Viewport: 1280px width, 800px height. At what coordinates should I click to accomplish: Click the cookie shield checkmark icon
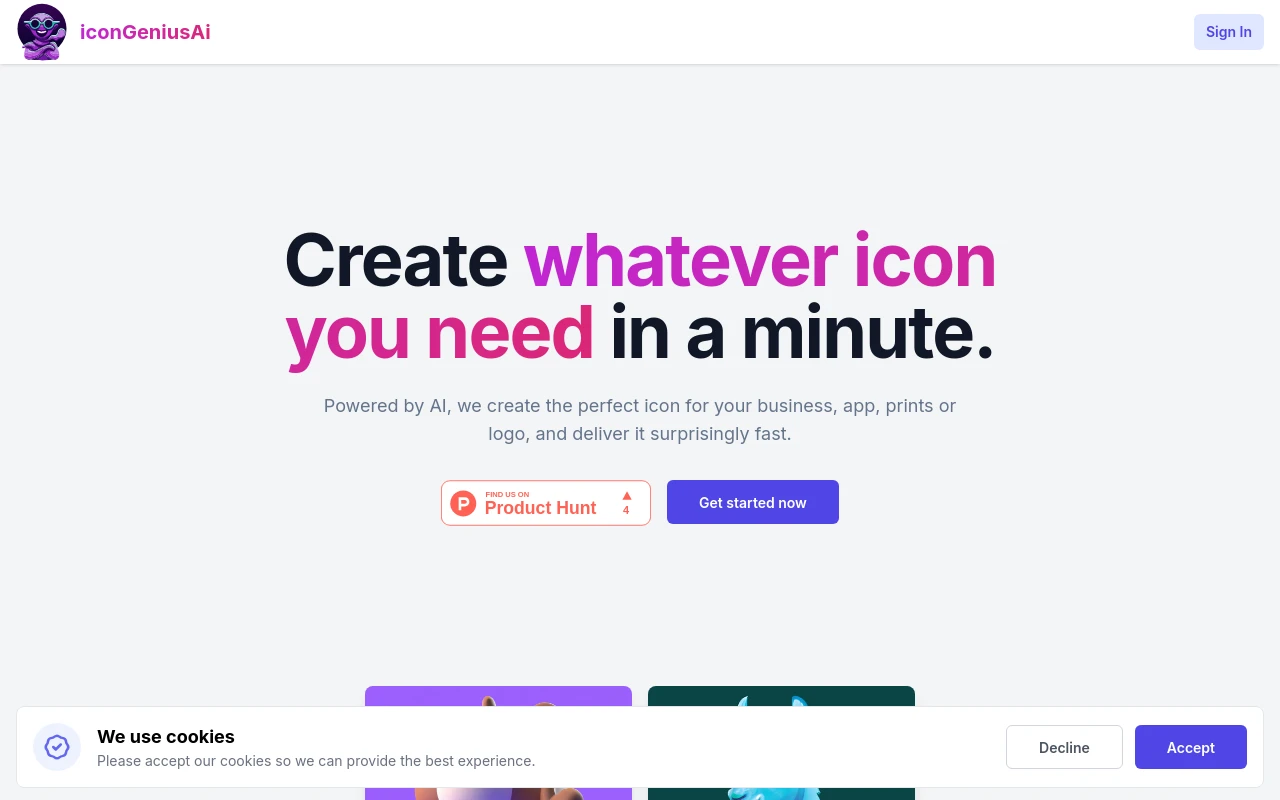57,747
